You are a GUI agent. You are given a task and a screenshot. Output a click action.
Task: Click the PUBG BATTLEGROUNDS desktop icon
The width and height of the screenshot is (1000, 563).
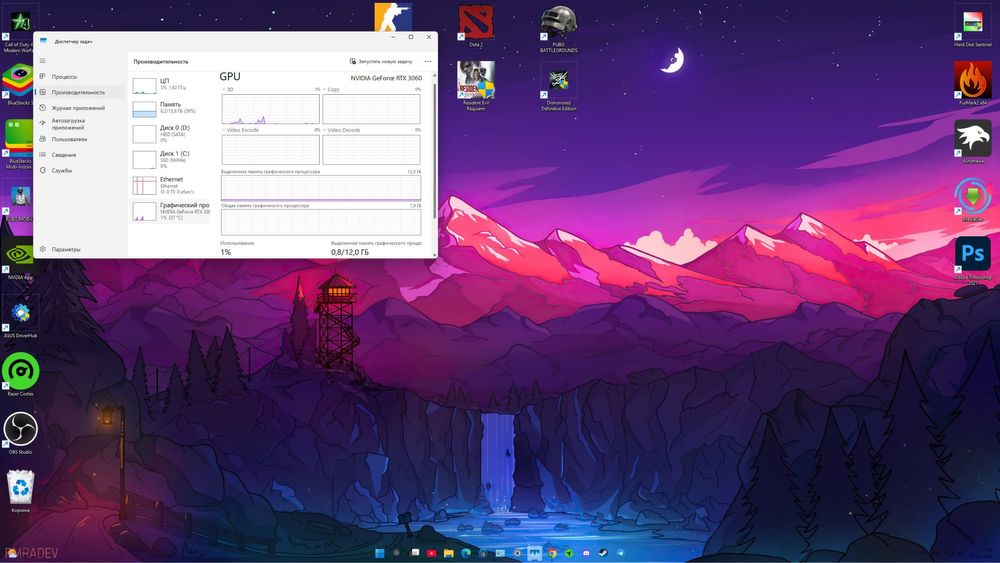(559, 29)
